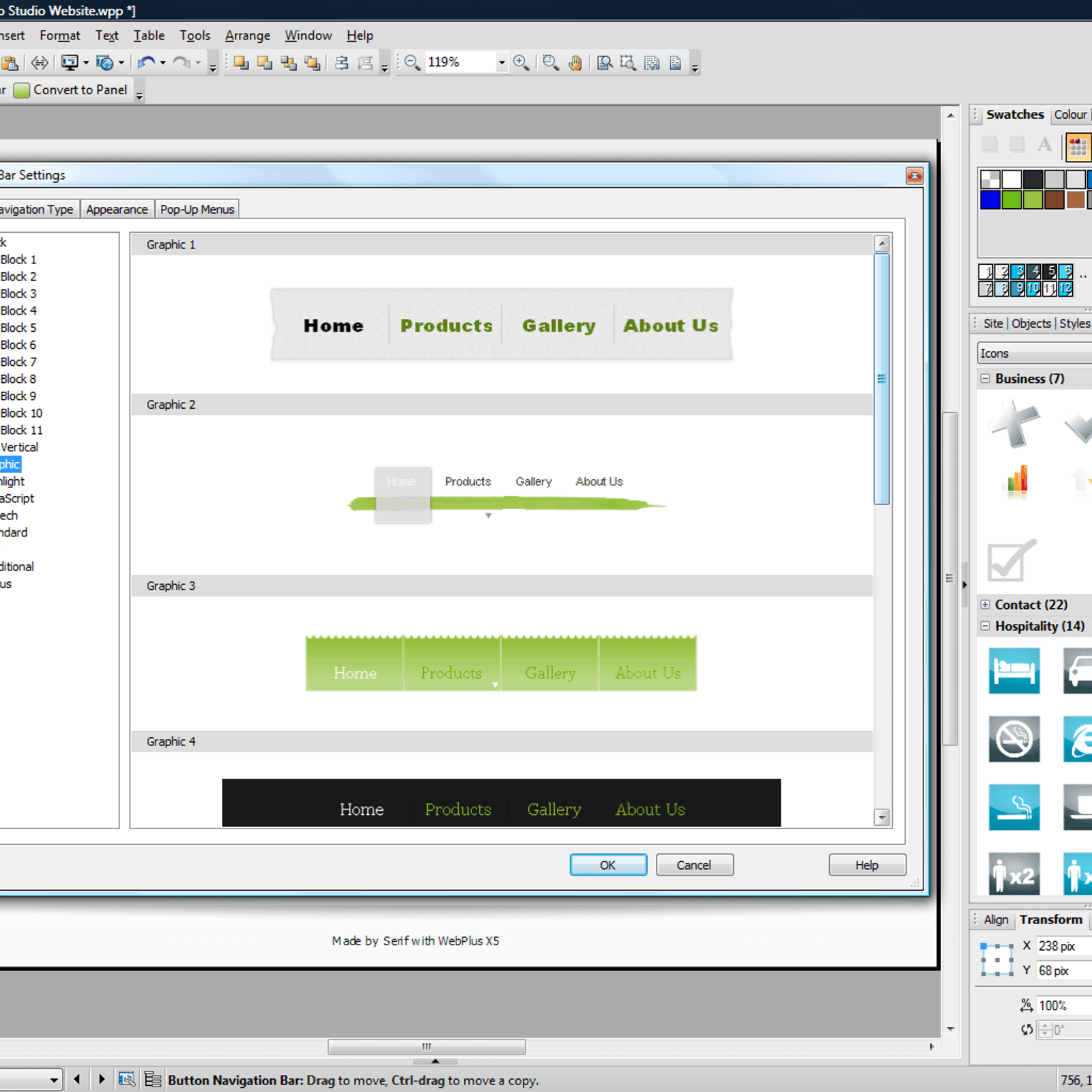Click the Undo arrow icon
Viewport: 1092px width, 1092px height.
tap(146, 63)
